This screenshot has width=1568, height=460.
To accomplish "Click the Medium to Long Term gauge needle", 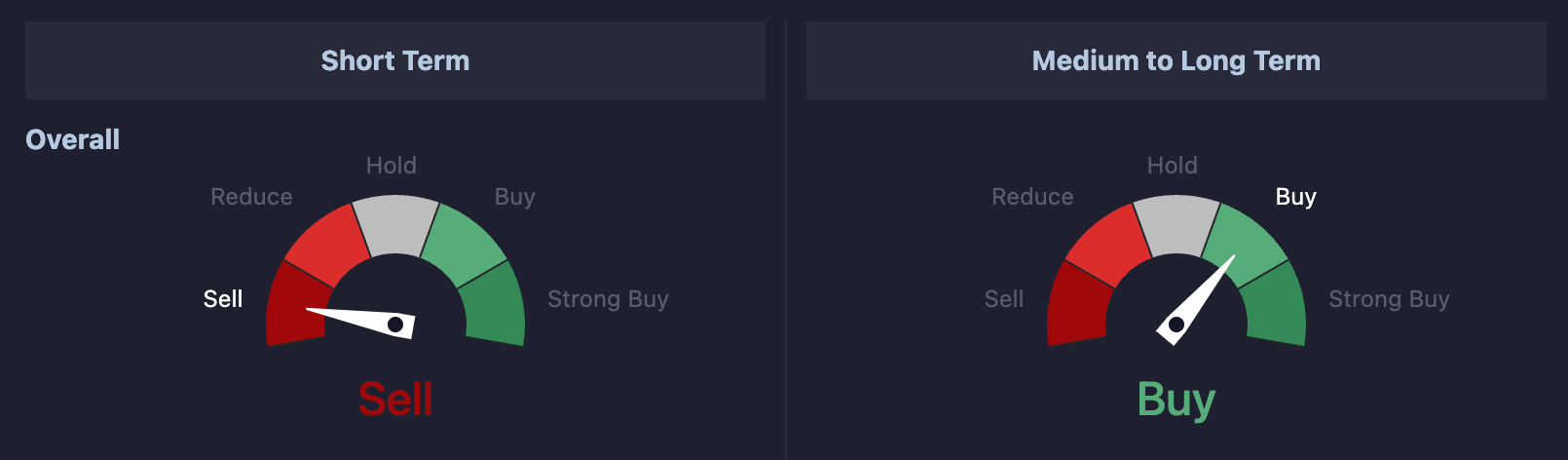I will point(1194,301).
